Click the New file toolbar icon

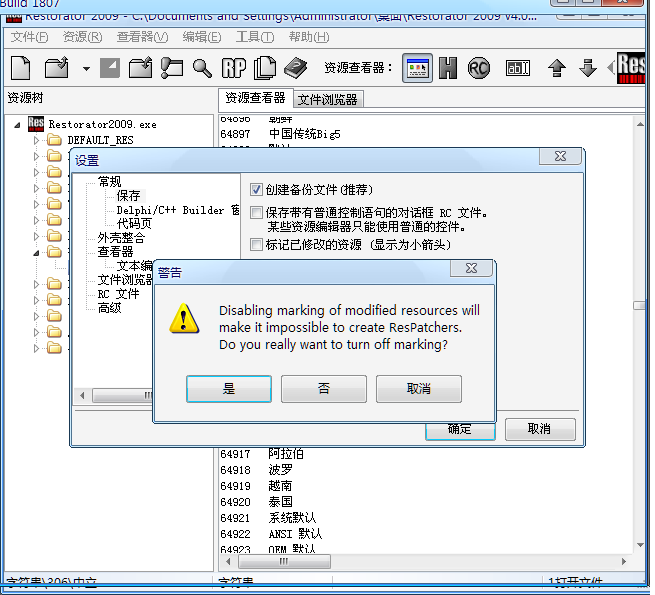point(20,68)
